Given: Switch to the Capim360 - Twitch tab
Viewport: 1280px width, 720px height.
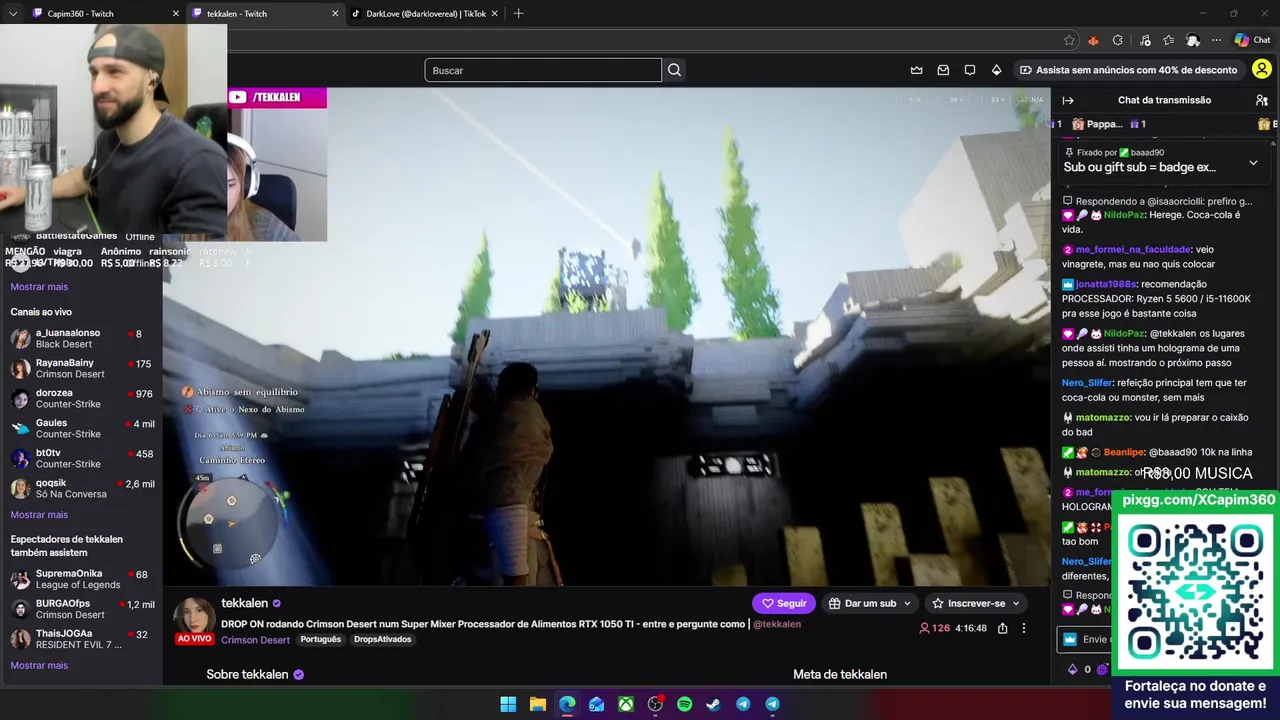Looking at the screenshot, I should tap(105, 14).
